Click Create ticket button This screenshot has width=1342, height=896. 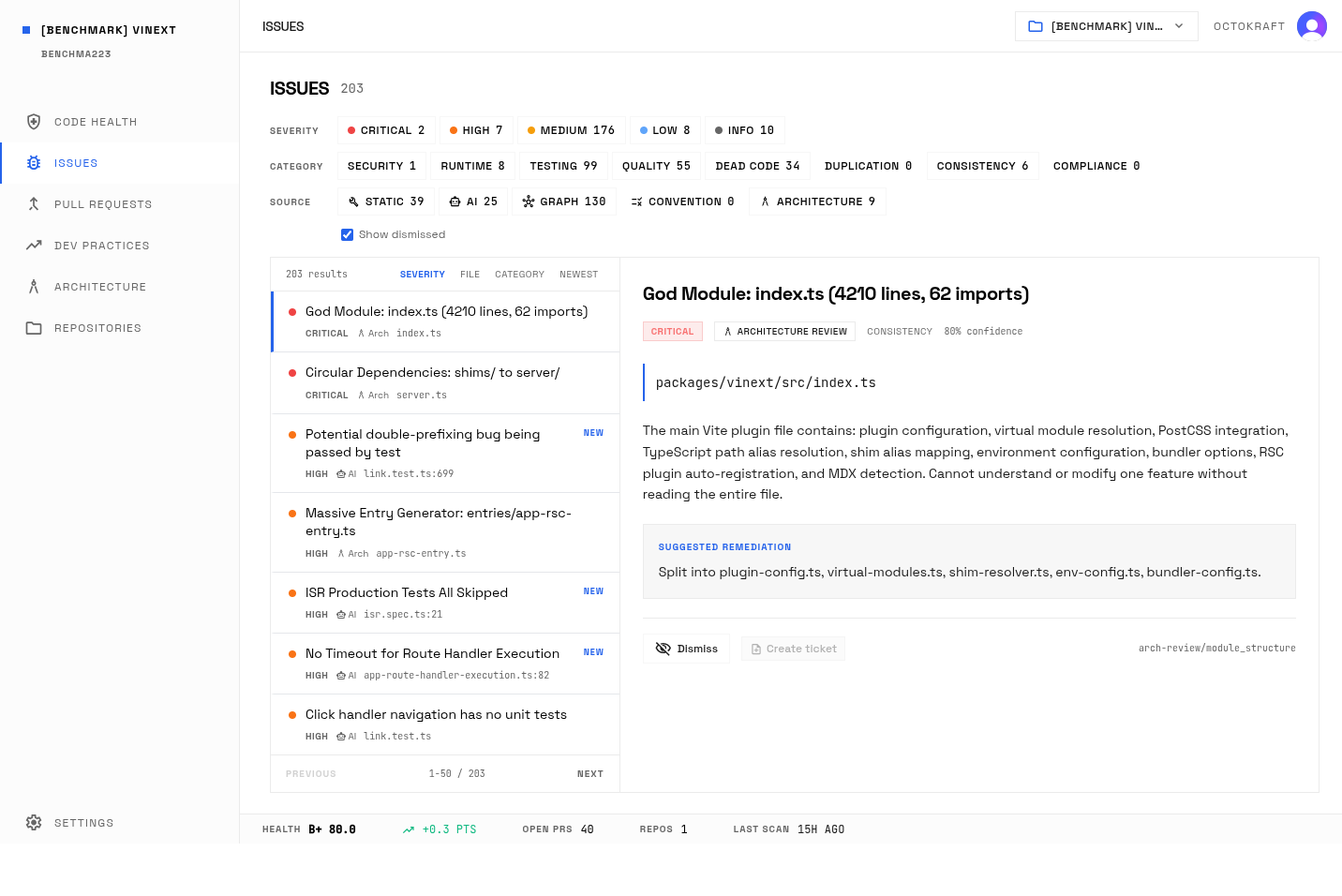click(793, 649)
